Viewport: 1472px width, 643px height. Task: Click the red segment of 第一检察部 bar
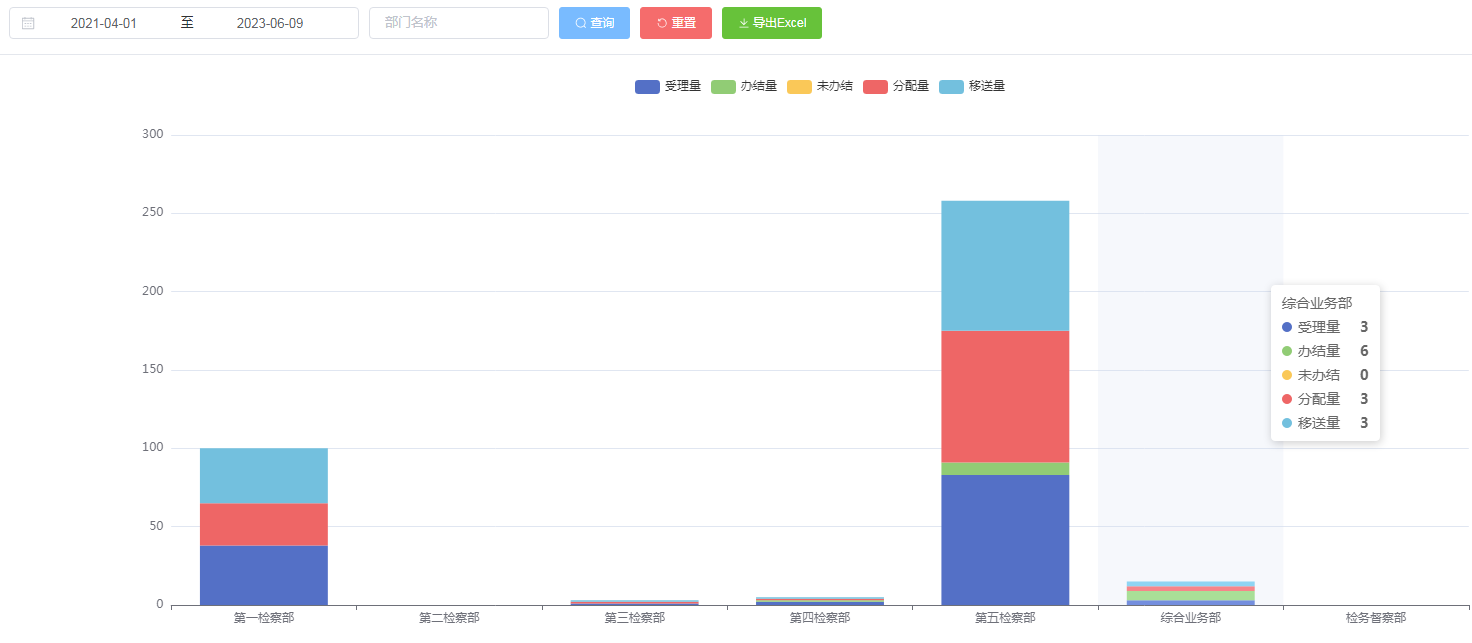263,524
